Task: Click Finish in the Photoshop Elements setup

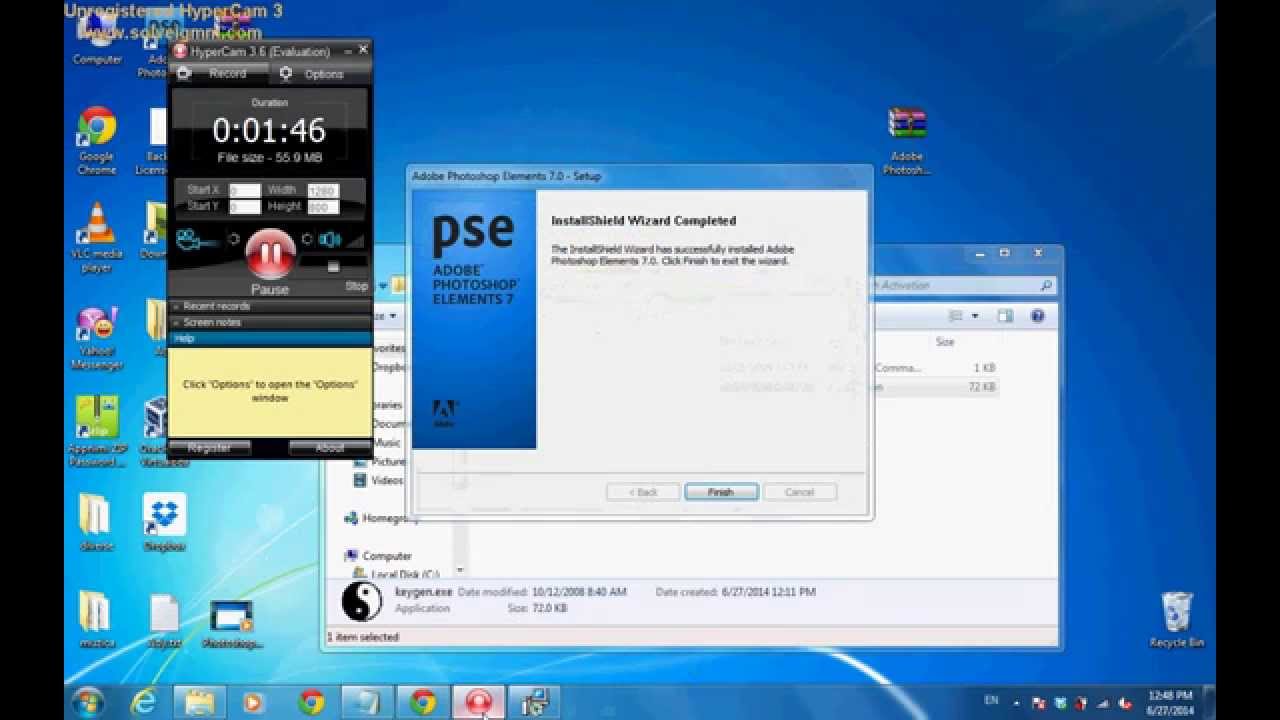Action: [x=721, y=492]
